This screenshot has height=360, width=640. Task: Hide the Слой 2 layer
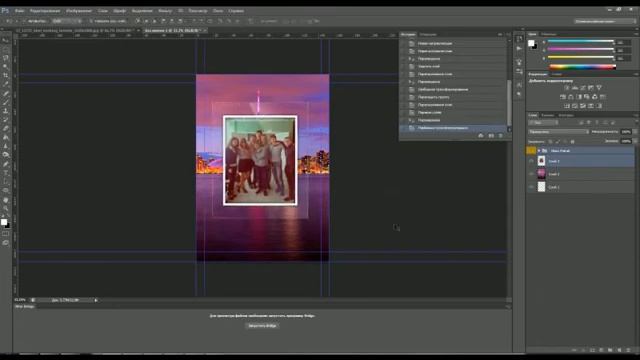[x=531, y=174]
